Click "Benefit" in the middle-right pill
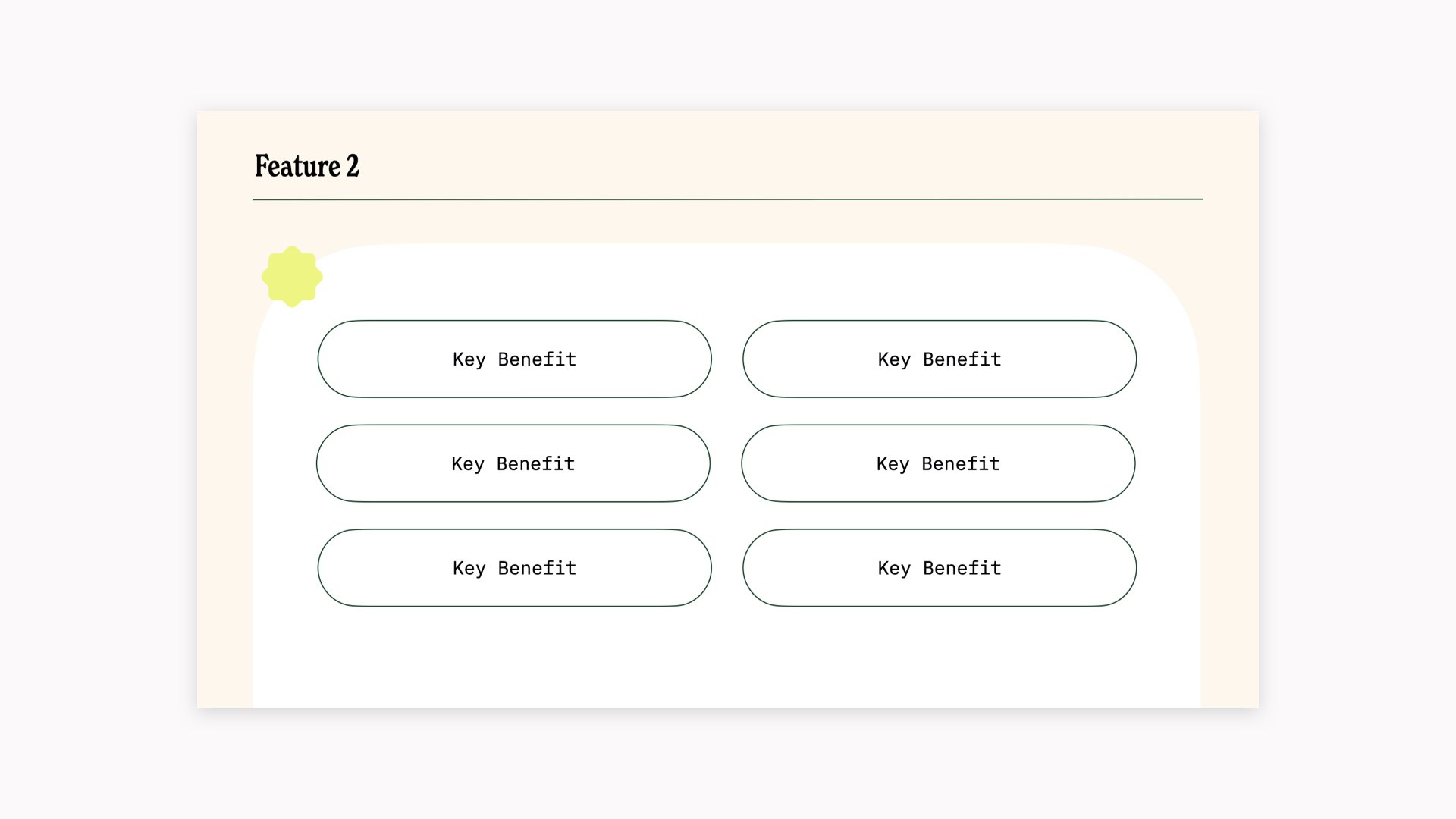This screenshot has width=1456, height=819. point(961,463)
